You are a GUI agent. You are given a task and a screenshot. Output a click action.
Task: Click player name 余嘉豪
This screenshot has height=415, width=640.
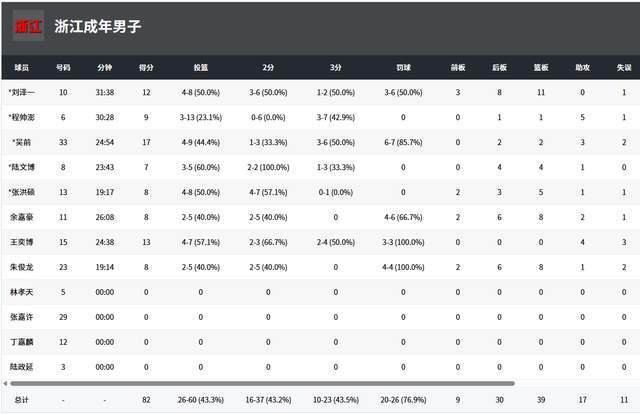click(x=22, y=216)
